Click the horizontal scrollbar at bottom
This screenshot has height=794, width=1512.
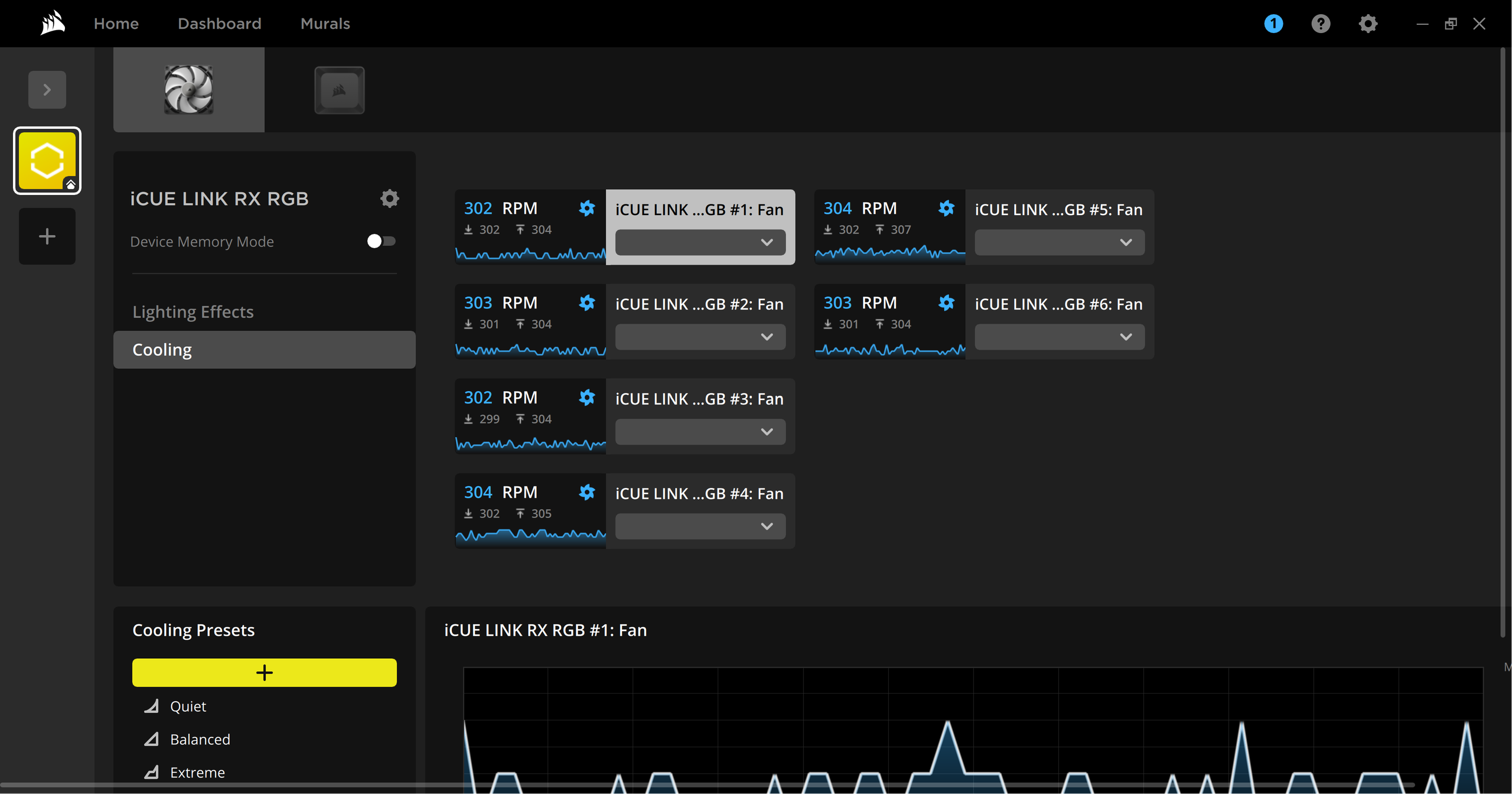(709, 786)
